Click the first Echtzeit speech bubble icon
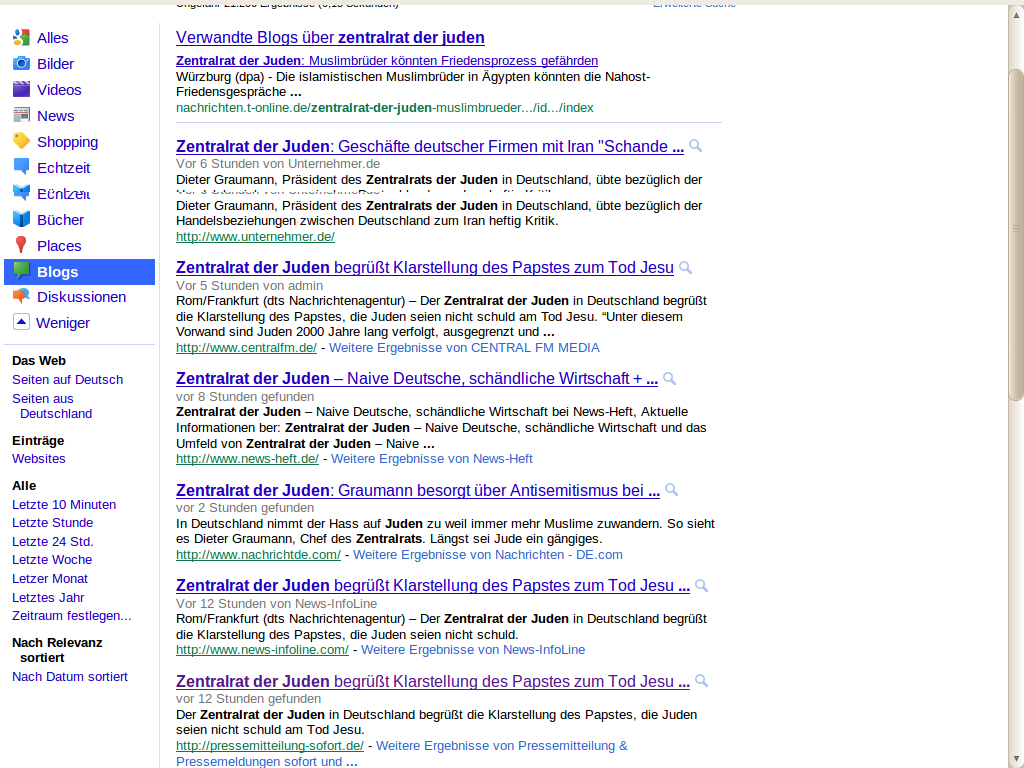The height and width of the screenshot is (768, 1024). 22,167
